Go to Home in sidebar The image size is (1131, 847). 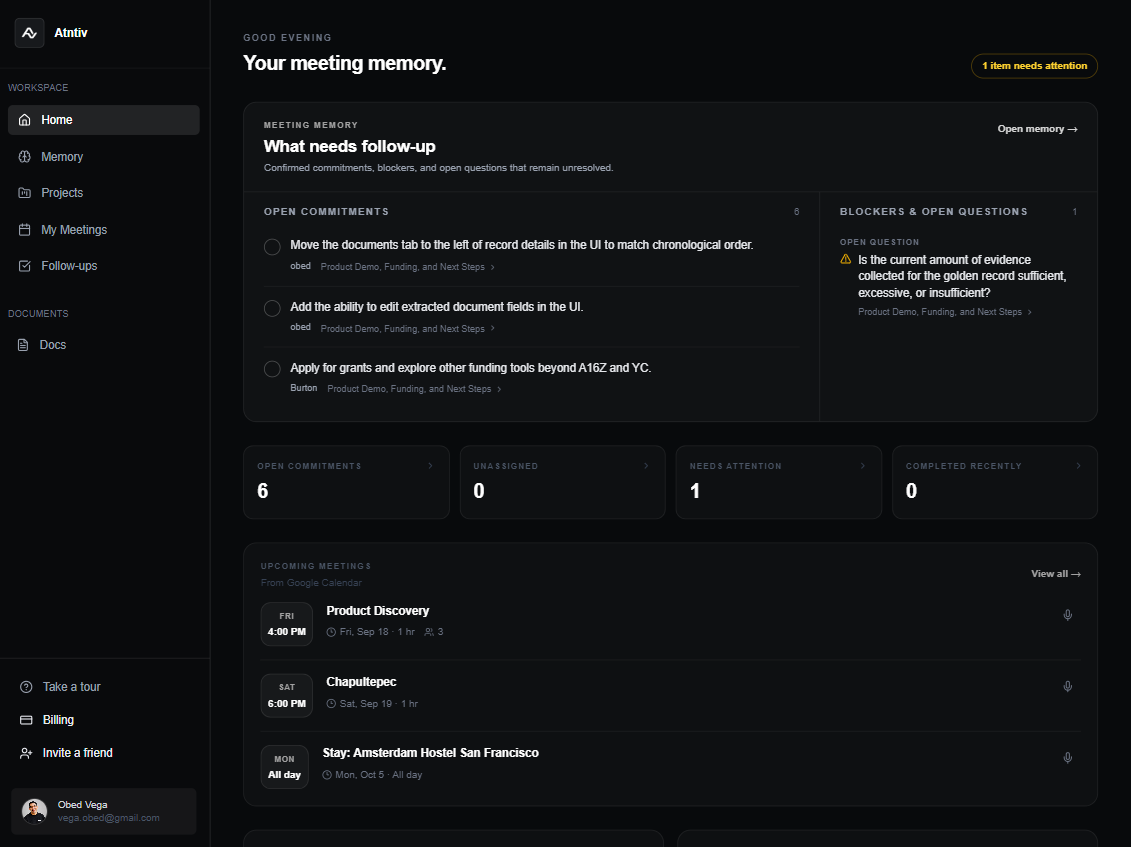[104, 120]
